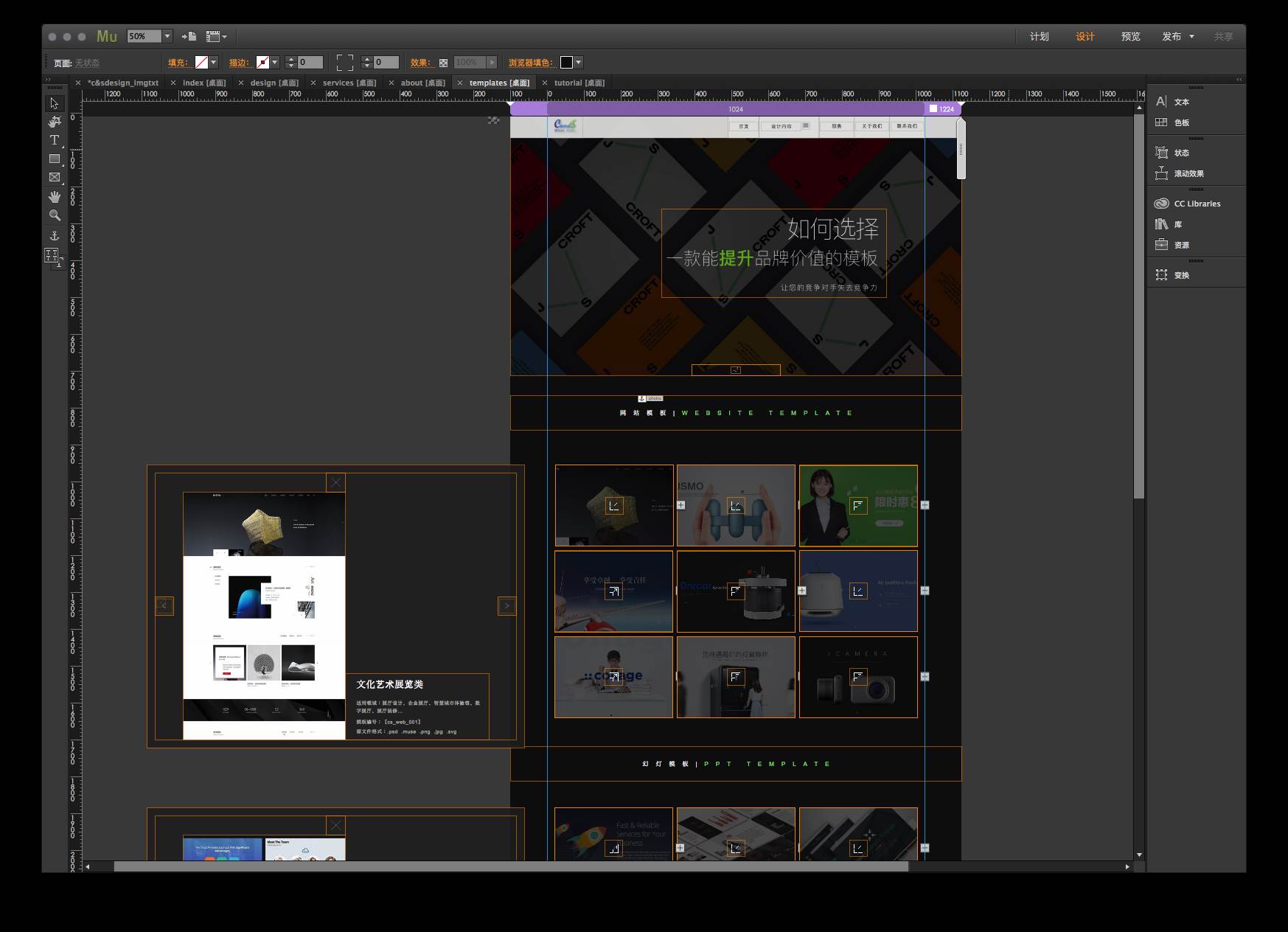The image size is (1288, 932).
Task: Expand the 发布 publish dropdown arrow
Action: (x=1191, y=36)
